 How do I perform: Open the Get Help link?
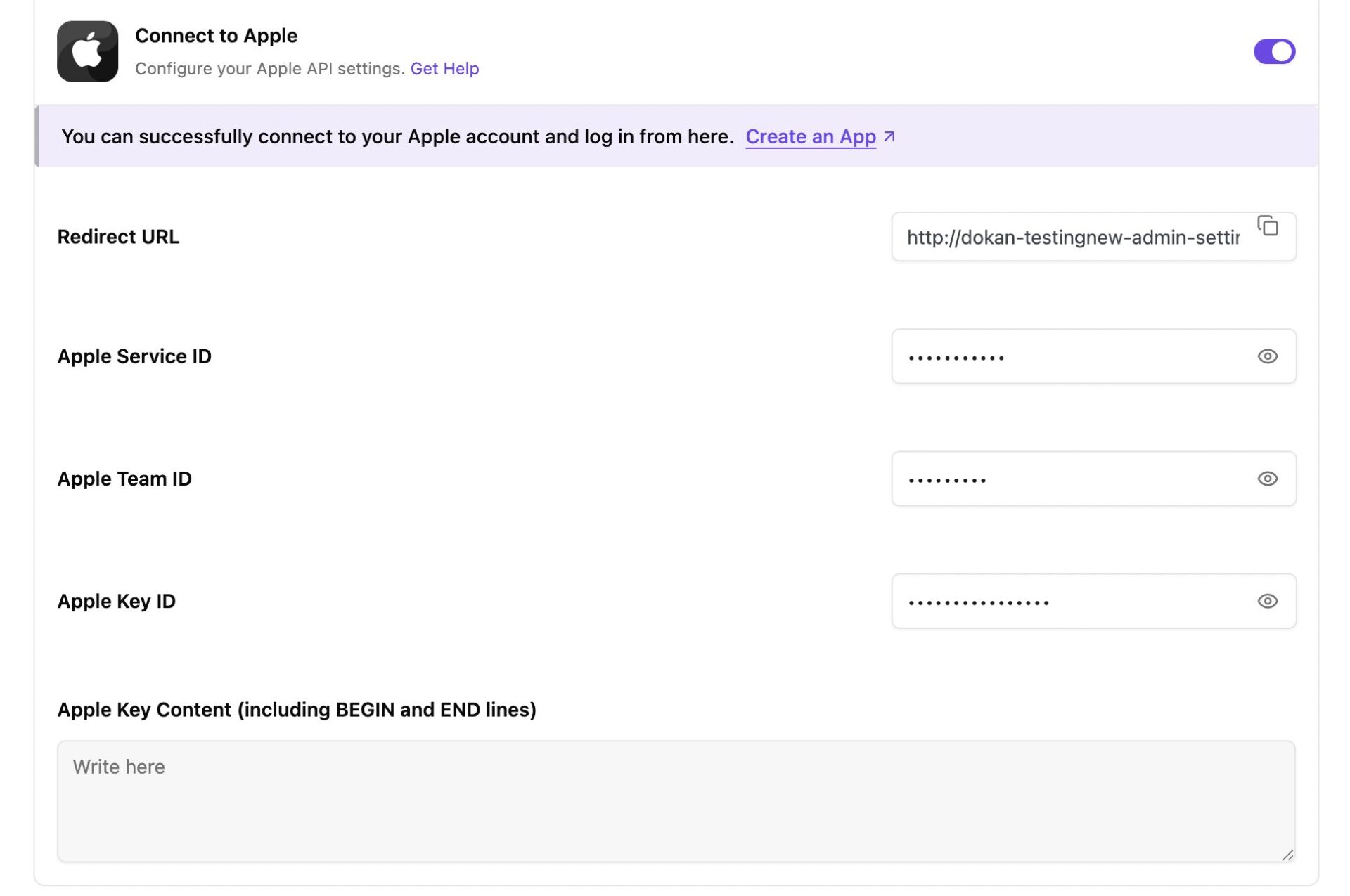pos(444,69)
